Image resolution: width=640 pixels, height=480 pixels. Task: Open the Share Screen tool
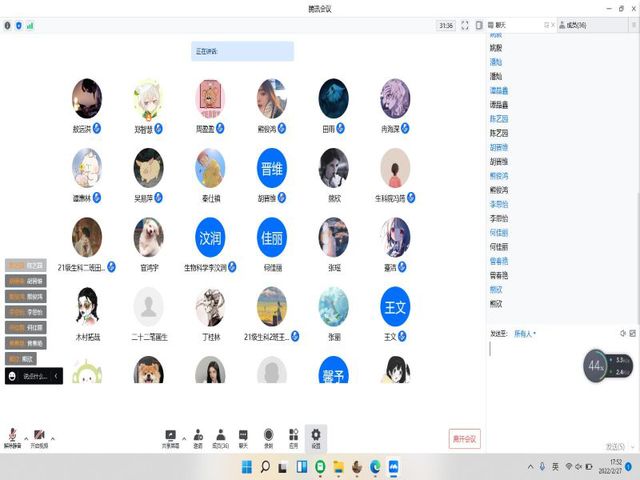pos(171,437)
